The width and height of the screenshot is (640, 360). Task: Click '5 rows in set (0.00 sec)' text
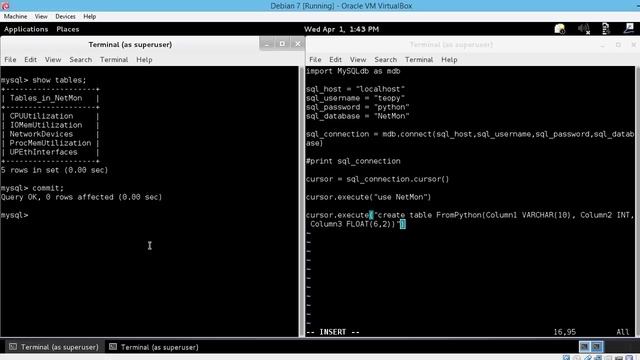pos(54,170)
